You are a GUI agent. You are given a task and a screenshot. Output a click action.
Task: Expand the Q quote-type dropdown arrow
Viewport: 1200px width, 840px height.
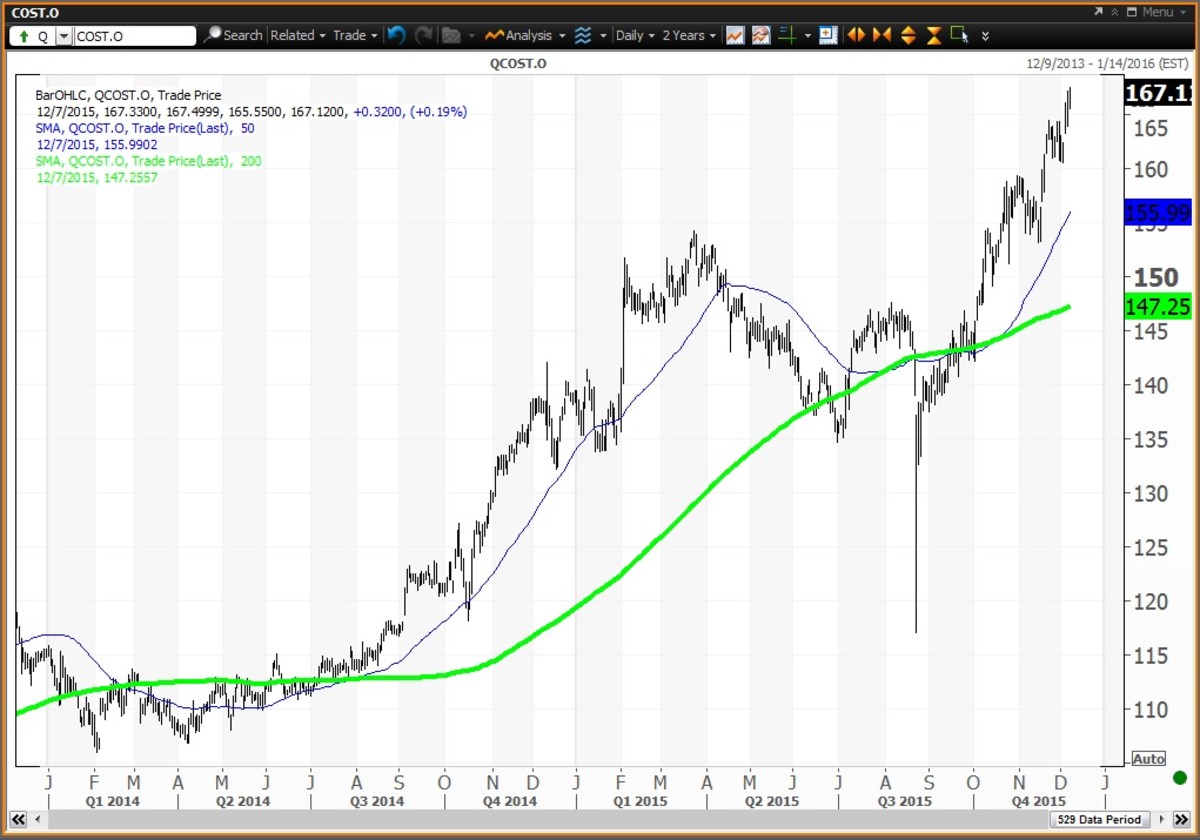[x=64, y=35]
